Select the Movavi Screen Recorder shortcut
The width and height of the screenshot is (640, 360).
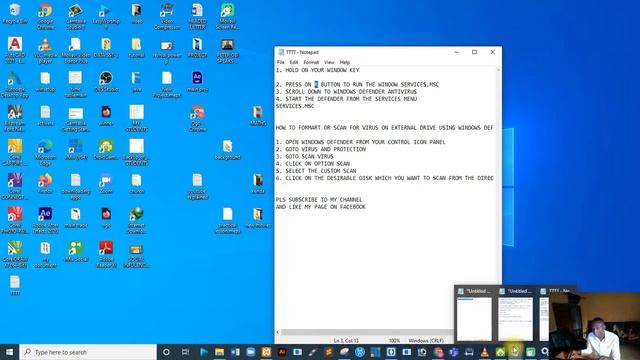(227, 16)
